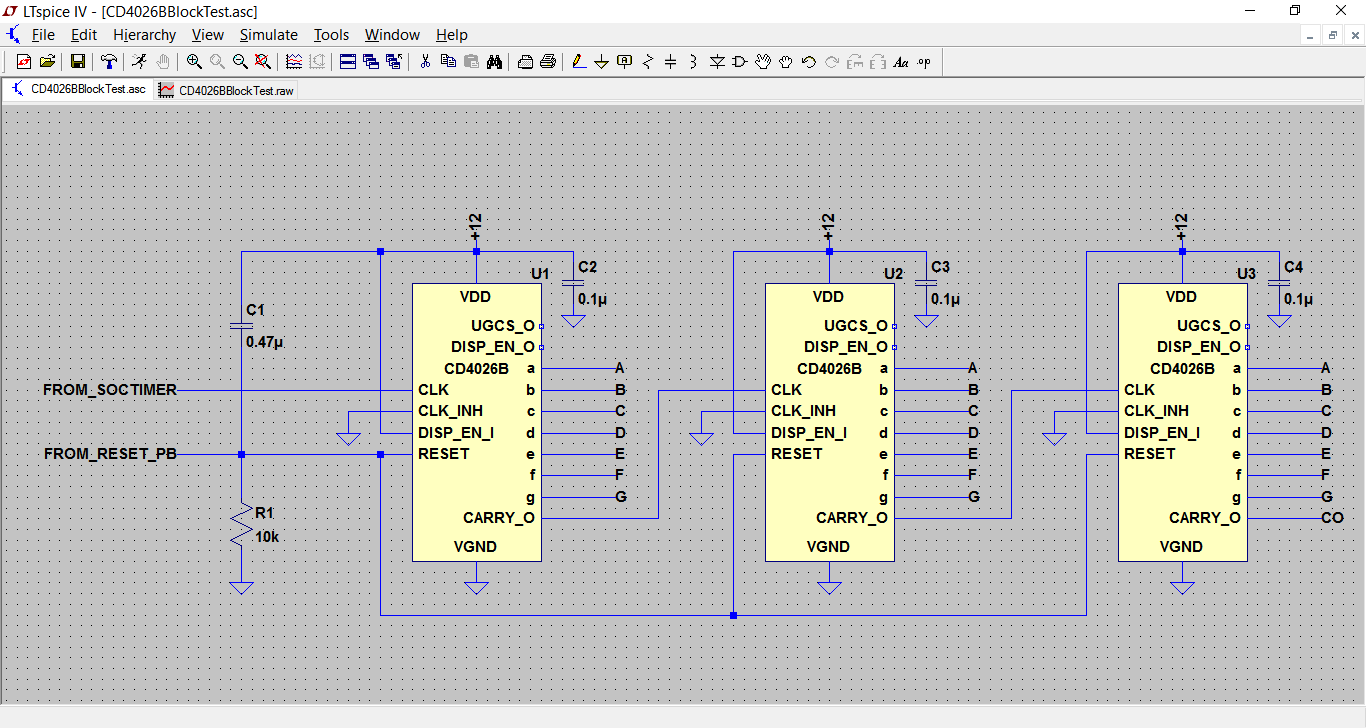This screenshot has width=1366, height=728.
Task: Select the Place Capacitor tool
Action: (670, 62)
